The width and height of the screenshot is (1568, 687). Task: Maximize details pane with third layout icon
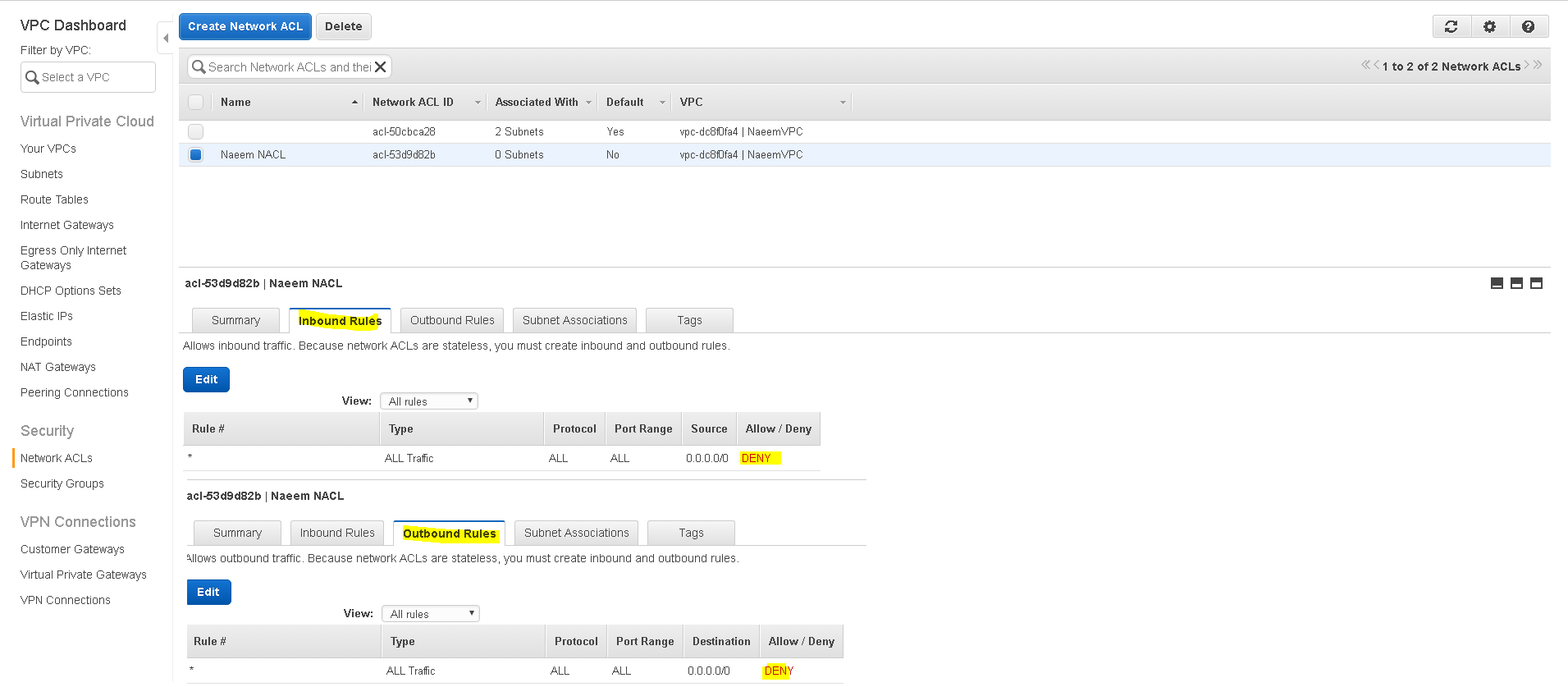pos(1536,283)
